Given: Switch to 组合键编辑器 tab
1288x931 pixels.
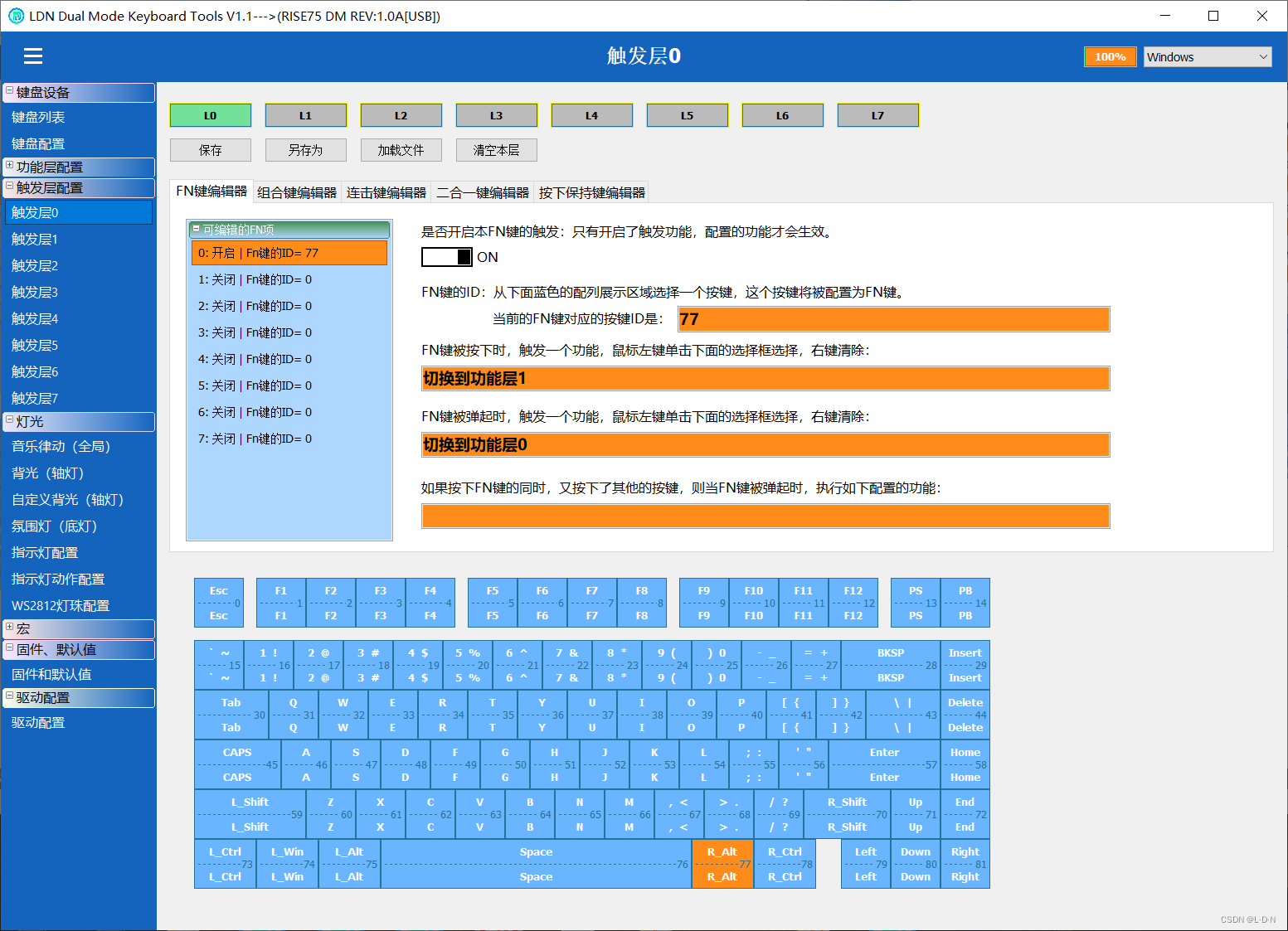Looking at the screenshot, I should 297,192.
